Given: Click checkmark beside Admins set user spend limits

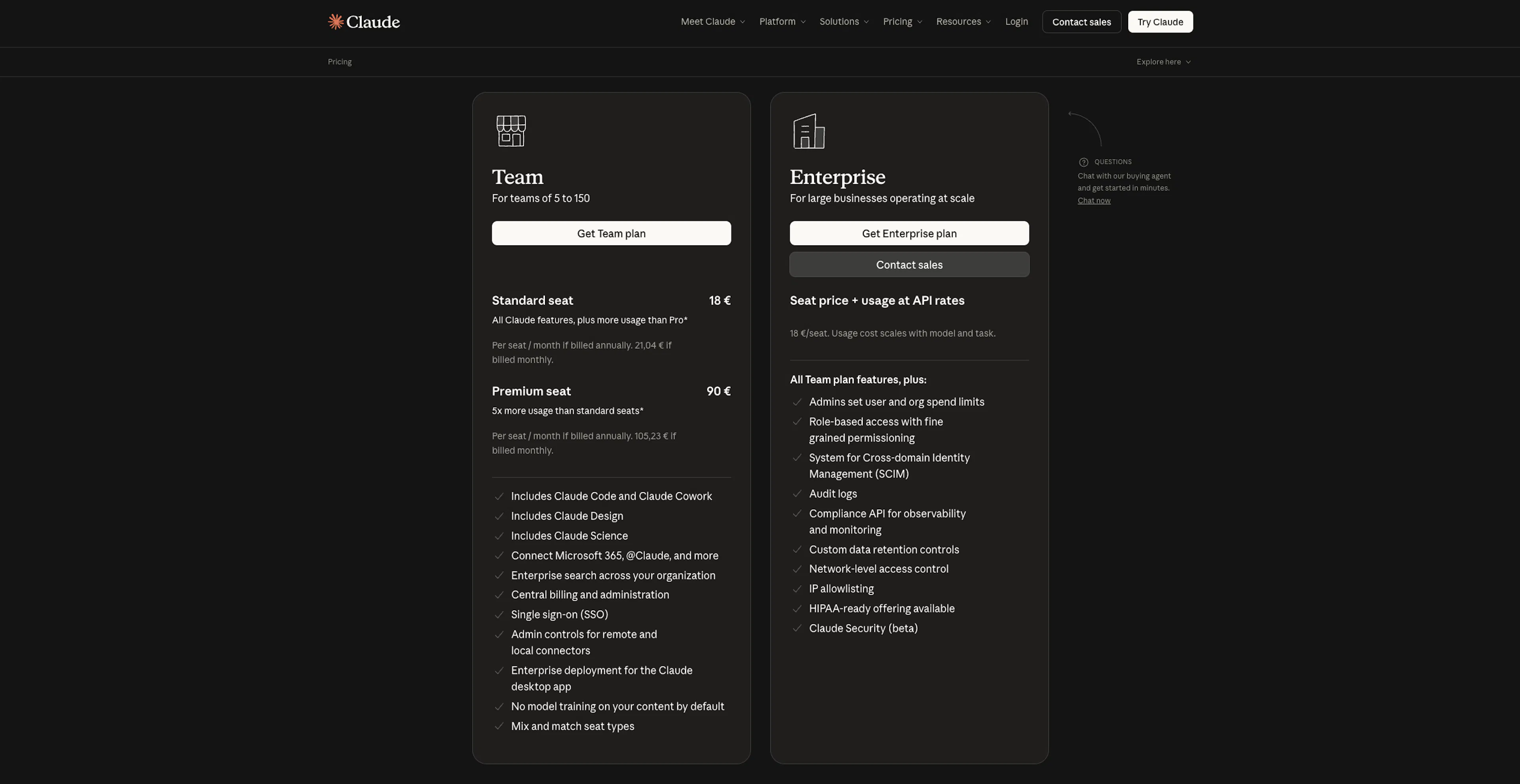Looking at the screenshot, I should pos(797,402).
